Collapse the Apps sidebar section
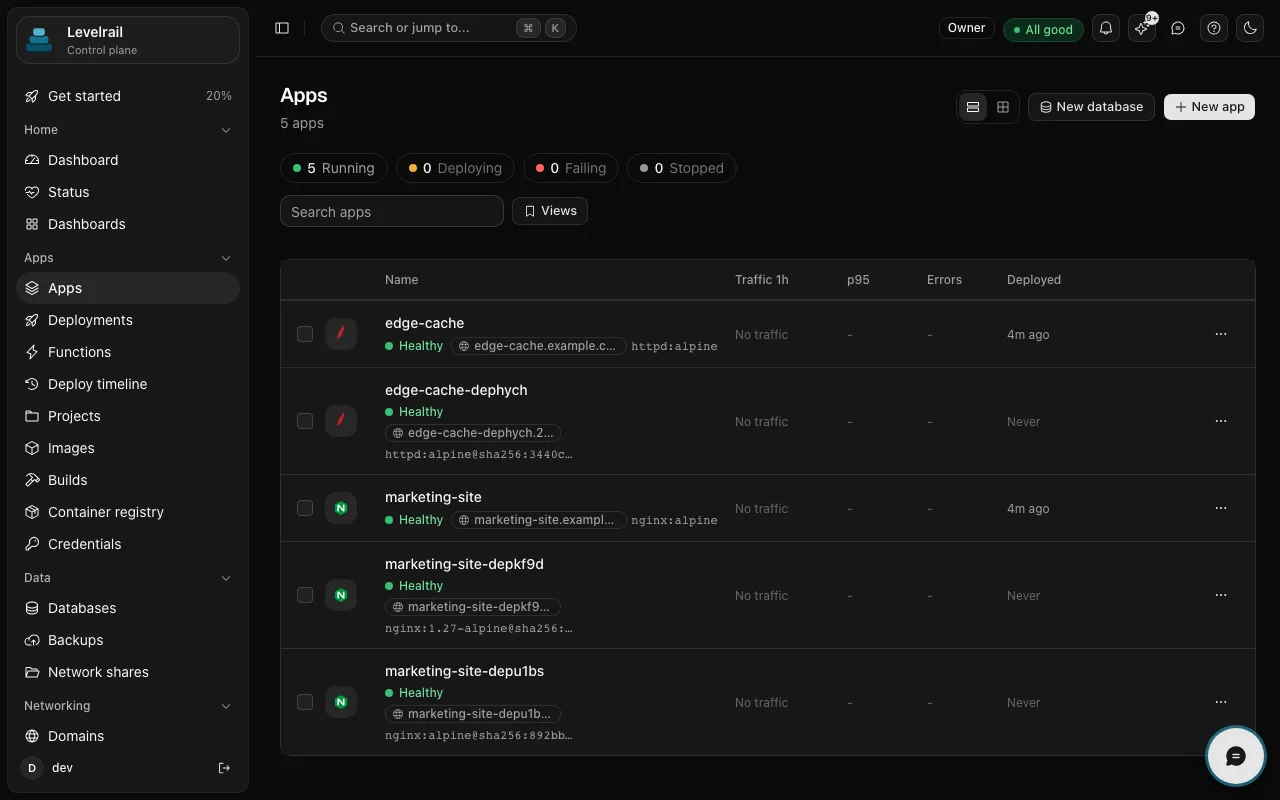 pyautogui.click(x=226, y=258)
